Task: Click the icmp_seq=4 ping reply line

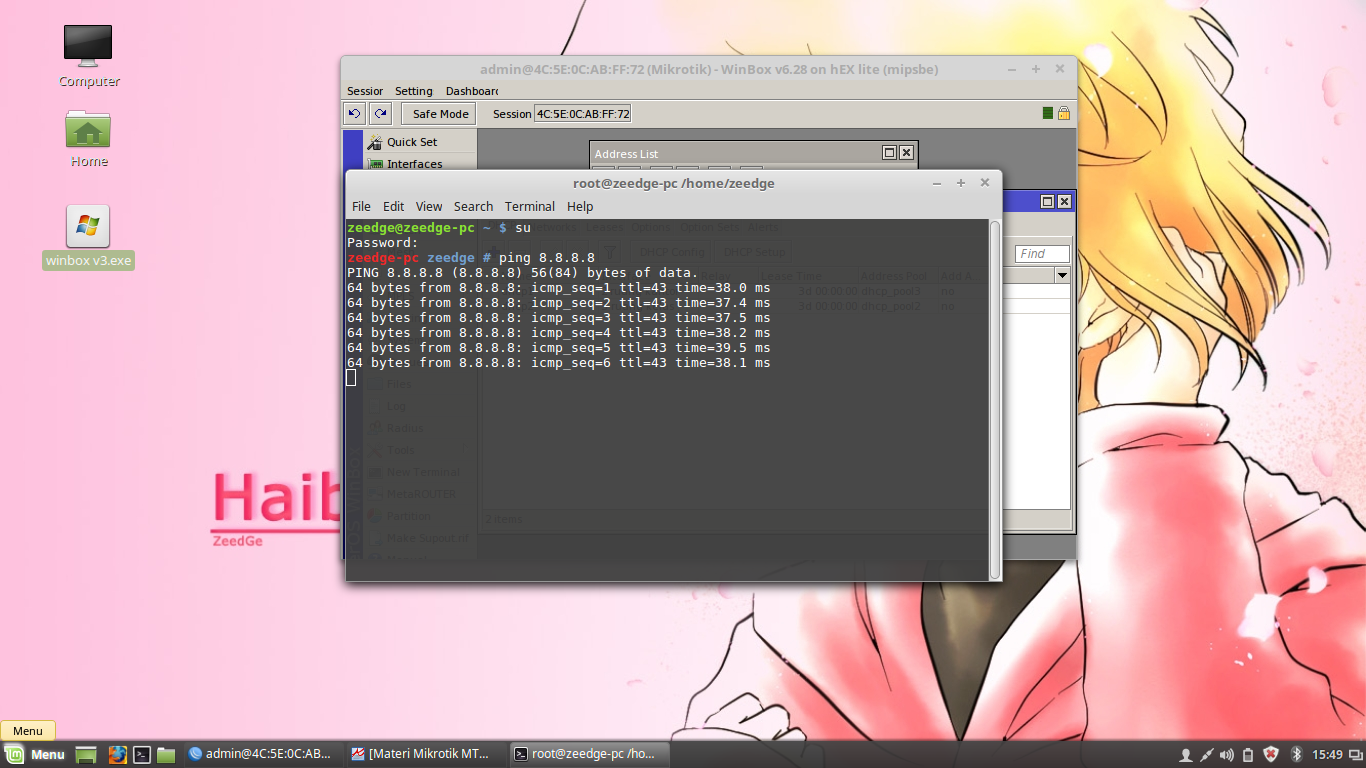Action: coord(559,333)
